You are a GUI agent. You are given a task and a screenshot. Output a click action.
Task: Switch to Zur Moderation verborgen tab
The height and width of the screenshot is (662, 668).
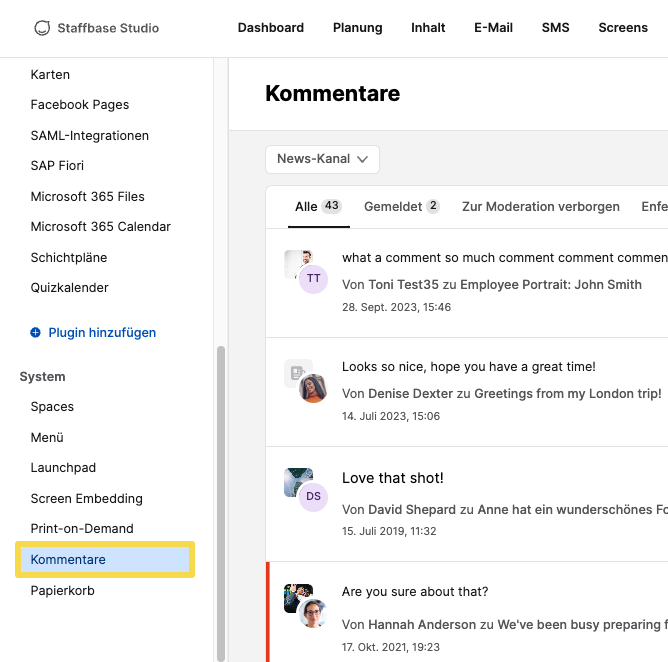[x=541, y=207]
